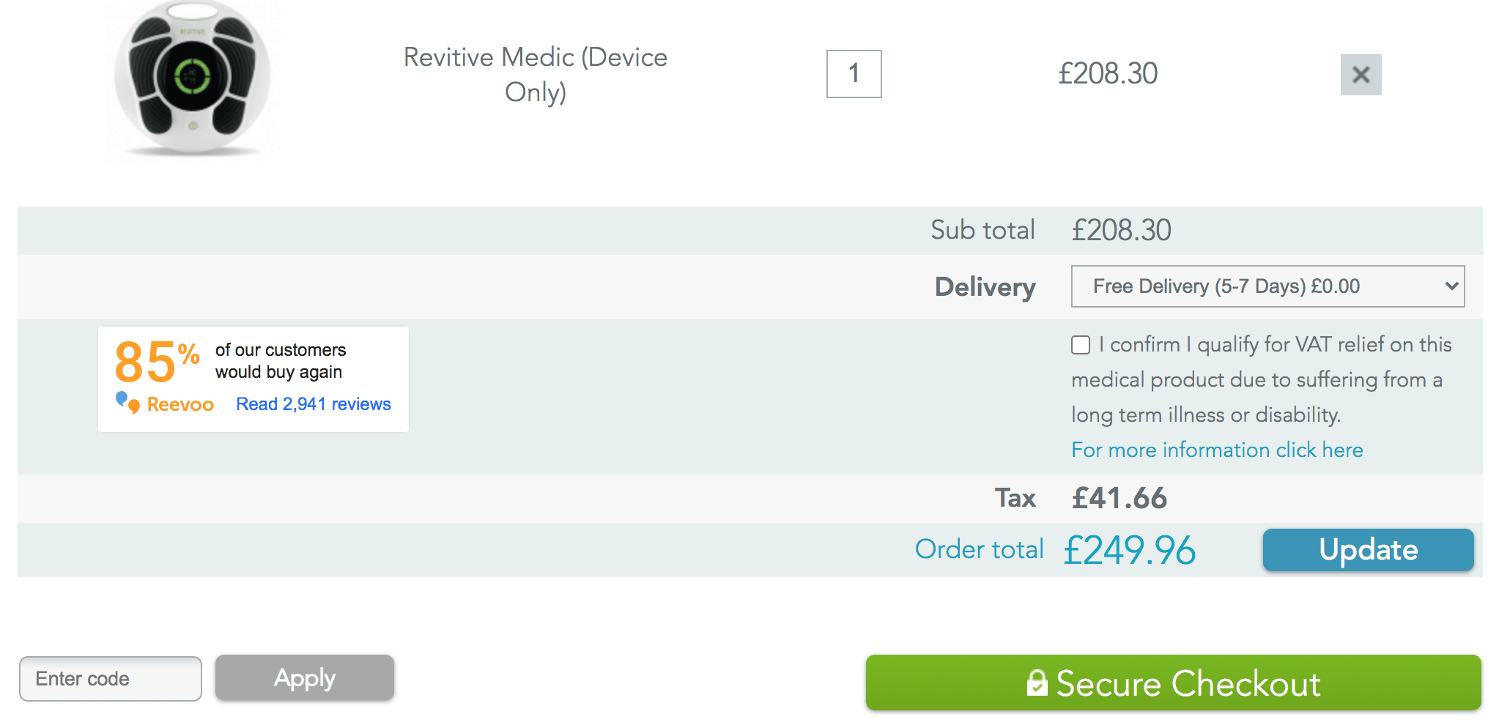1500x725 pixels.
Task: Open the Read 2,941 reviews link
Action: [313, 404]
